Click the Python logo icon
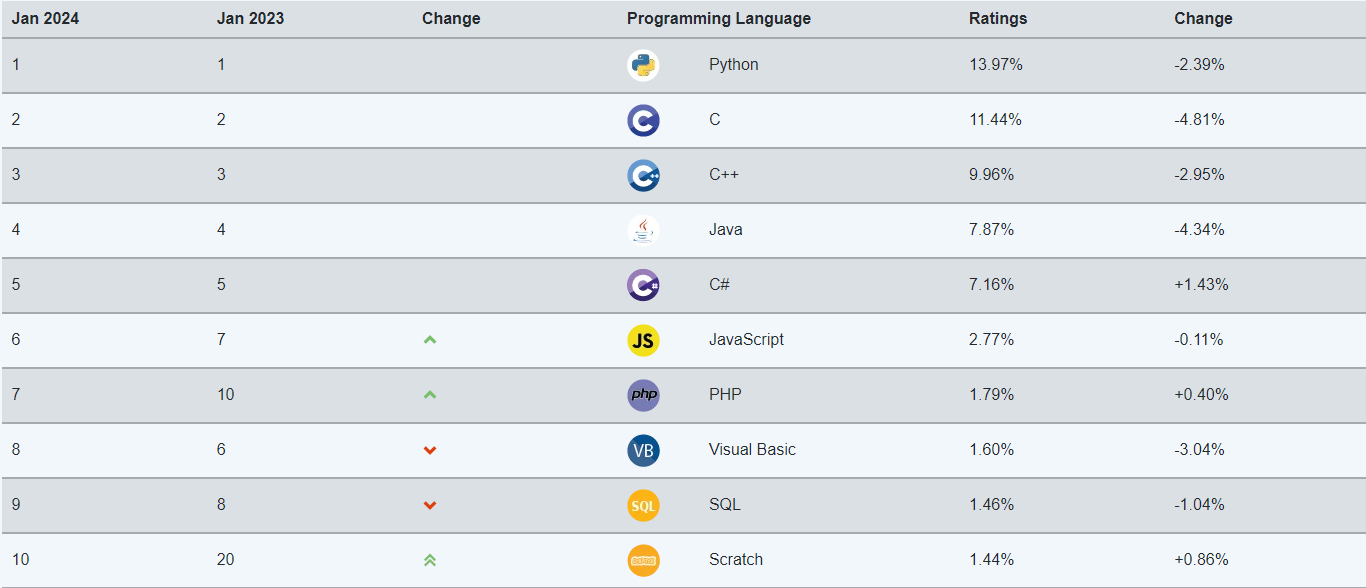Screen dimensions: 1366x588 pos(643,66)
